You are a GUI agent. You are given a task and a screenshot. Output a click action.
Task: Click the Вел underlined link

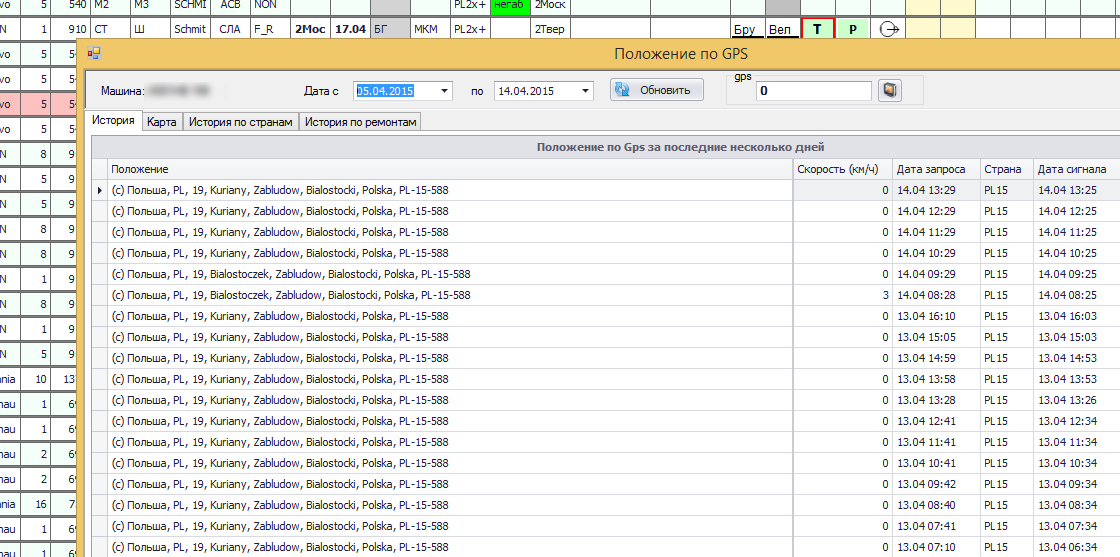[x=780, y=30]
